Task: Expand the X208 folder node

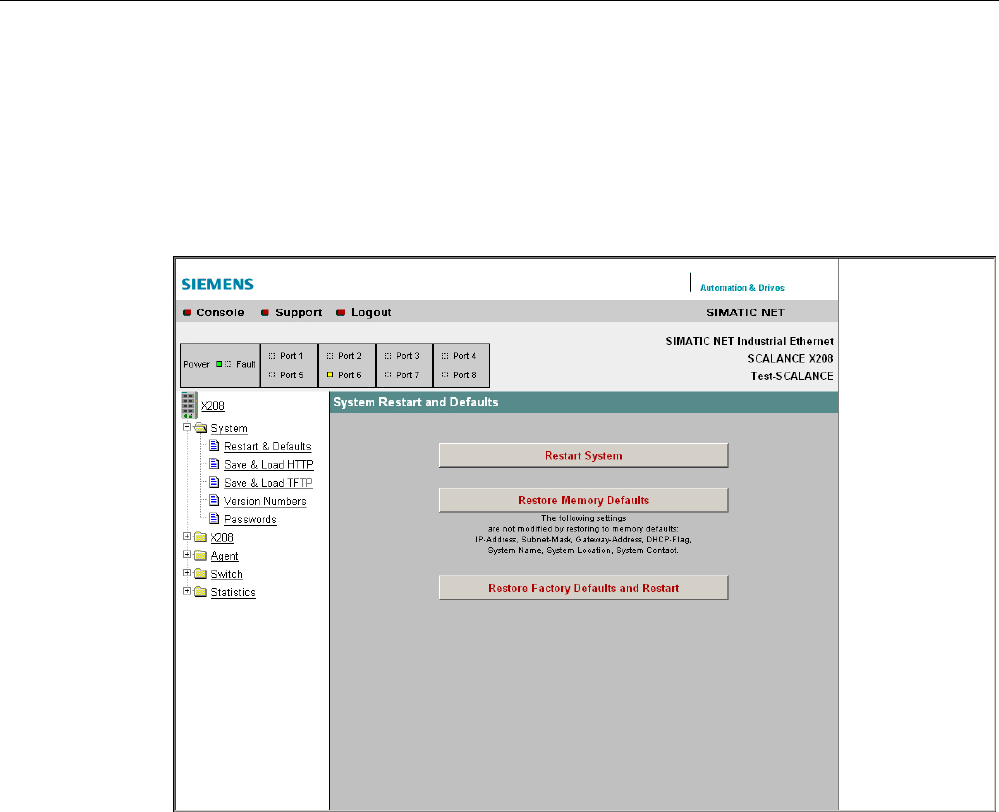Action: pyautogui.click(x=187, y=537)
